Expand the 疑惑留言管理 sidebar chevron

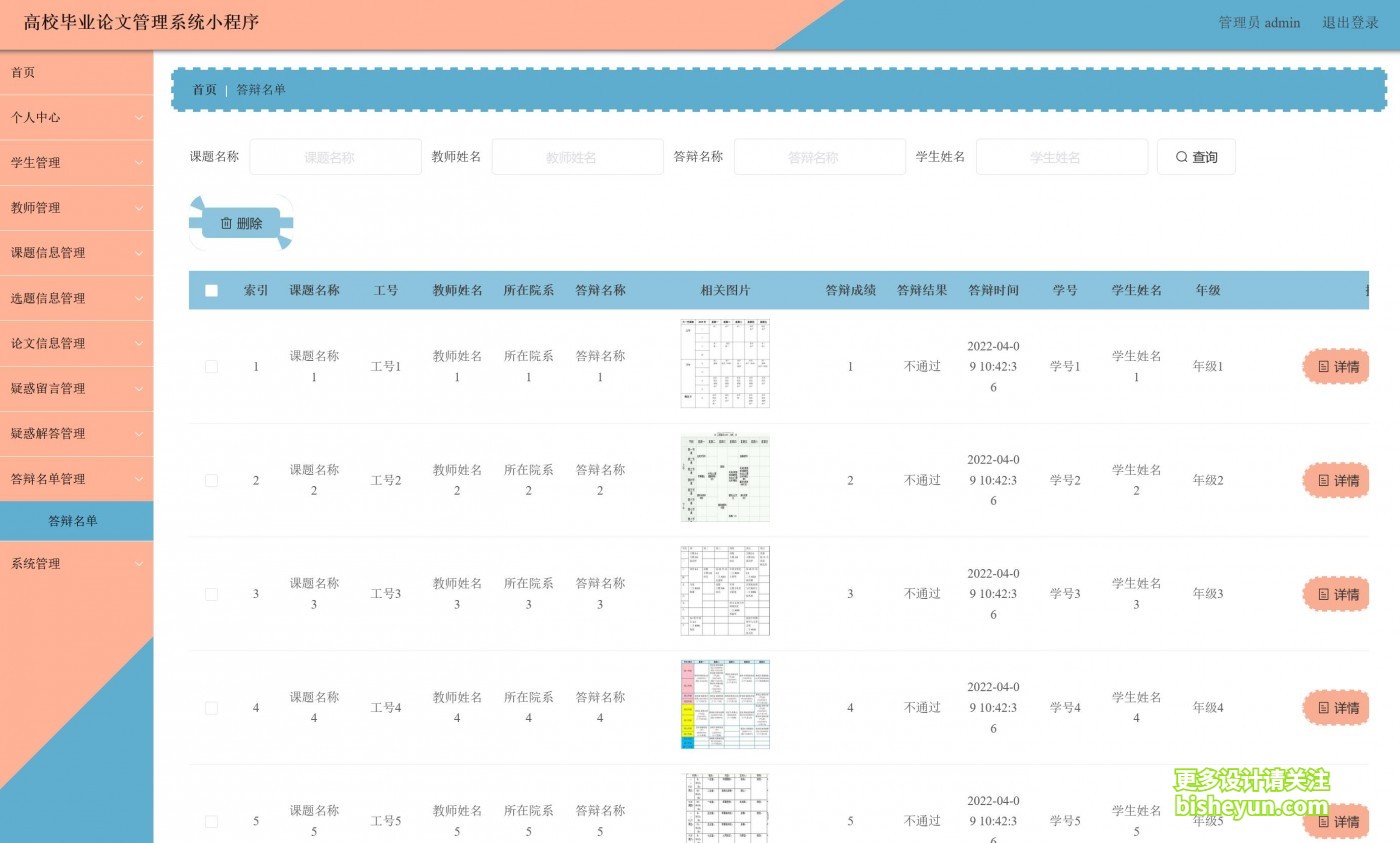point(139,388)
